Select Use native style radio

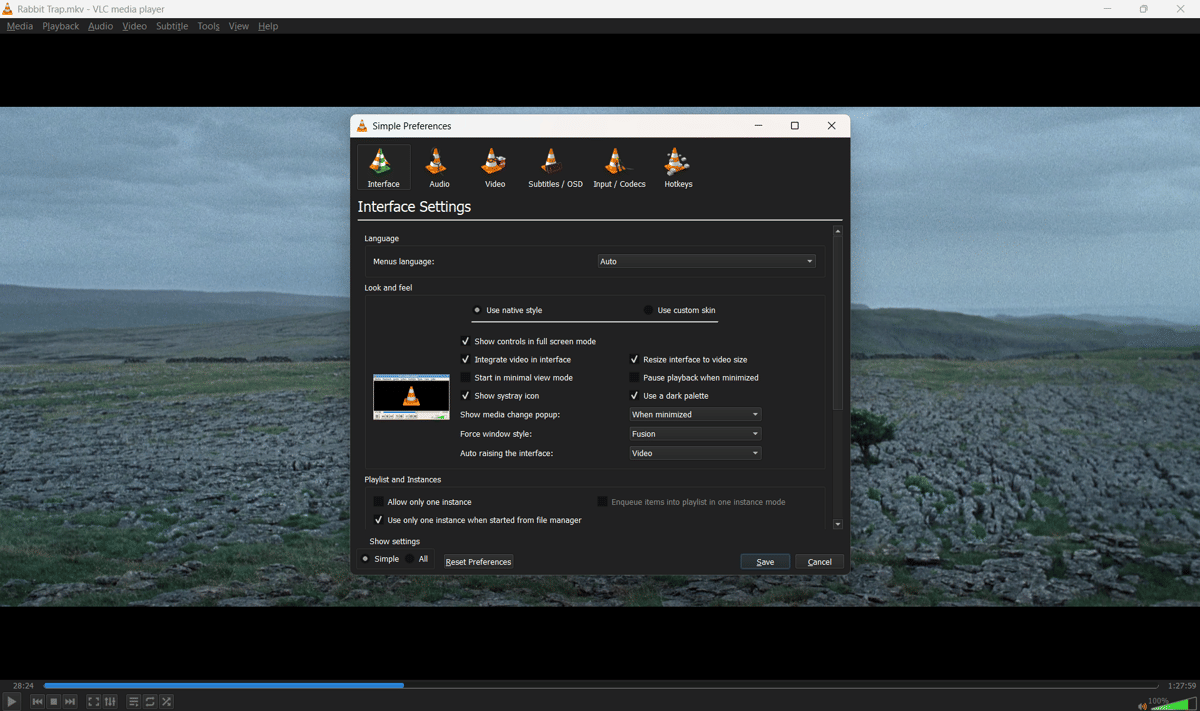[477, 310]
